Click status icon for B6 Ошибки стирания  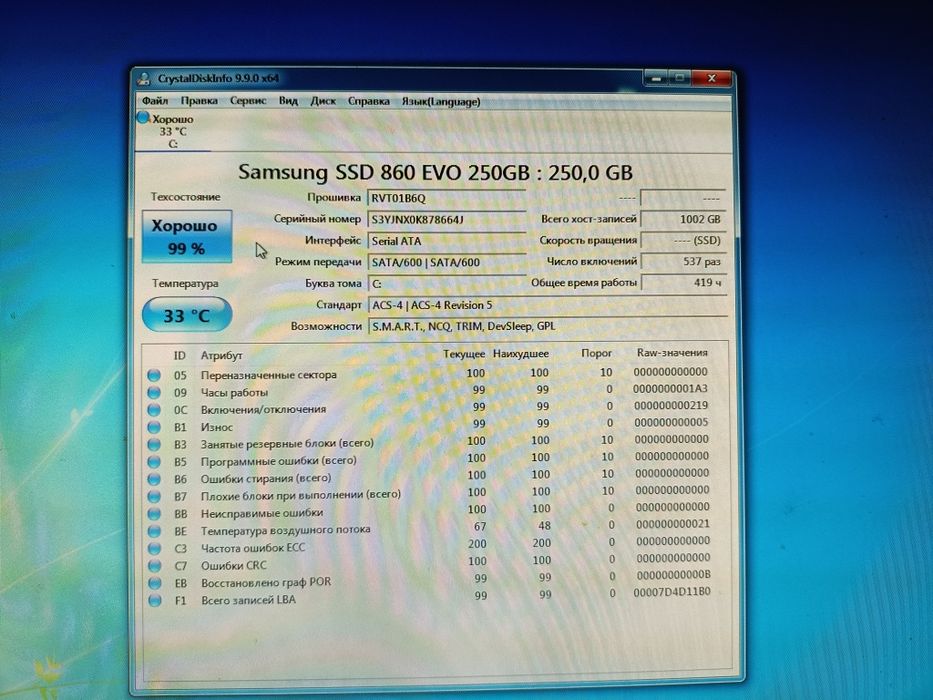(x=154, y=479)
